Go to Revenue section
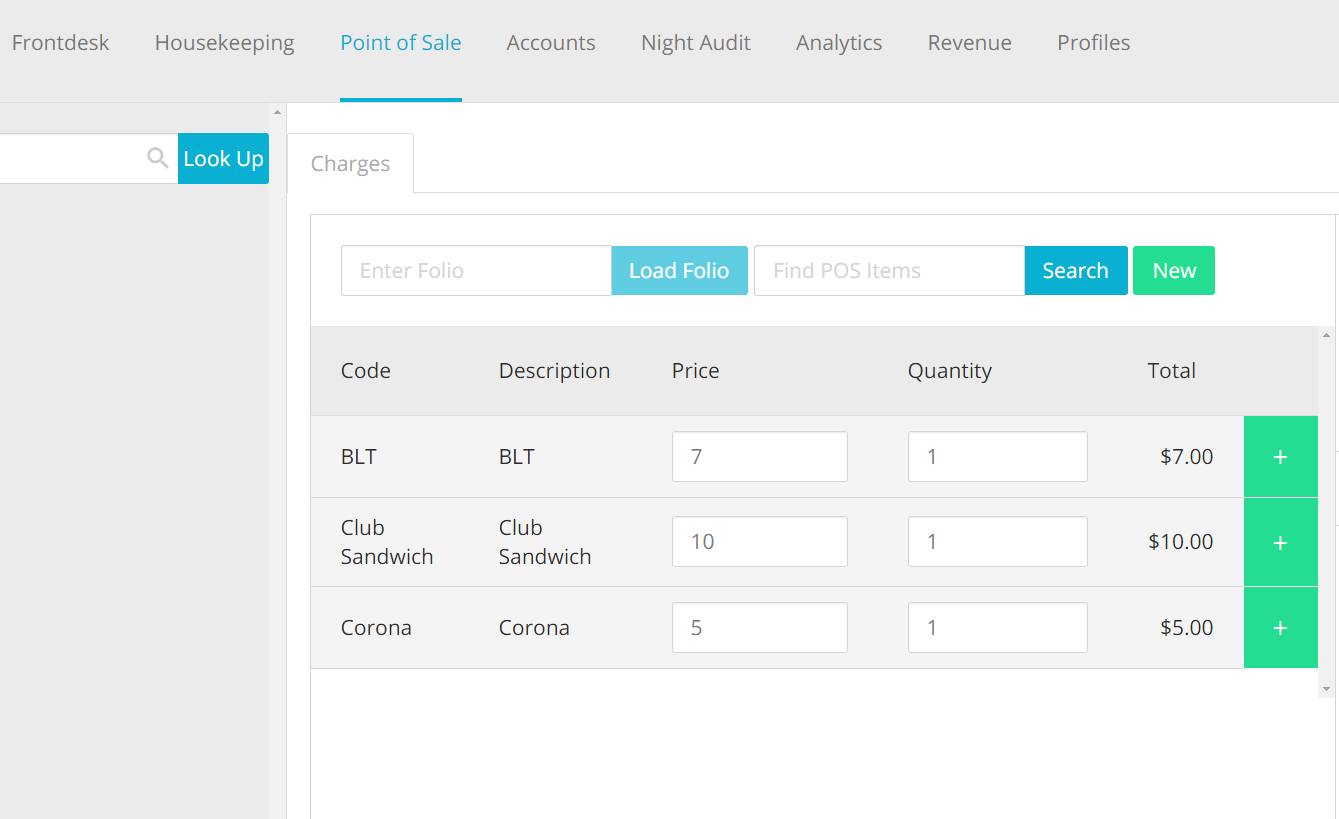 (970, 43)
